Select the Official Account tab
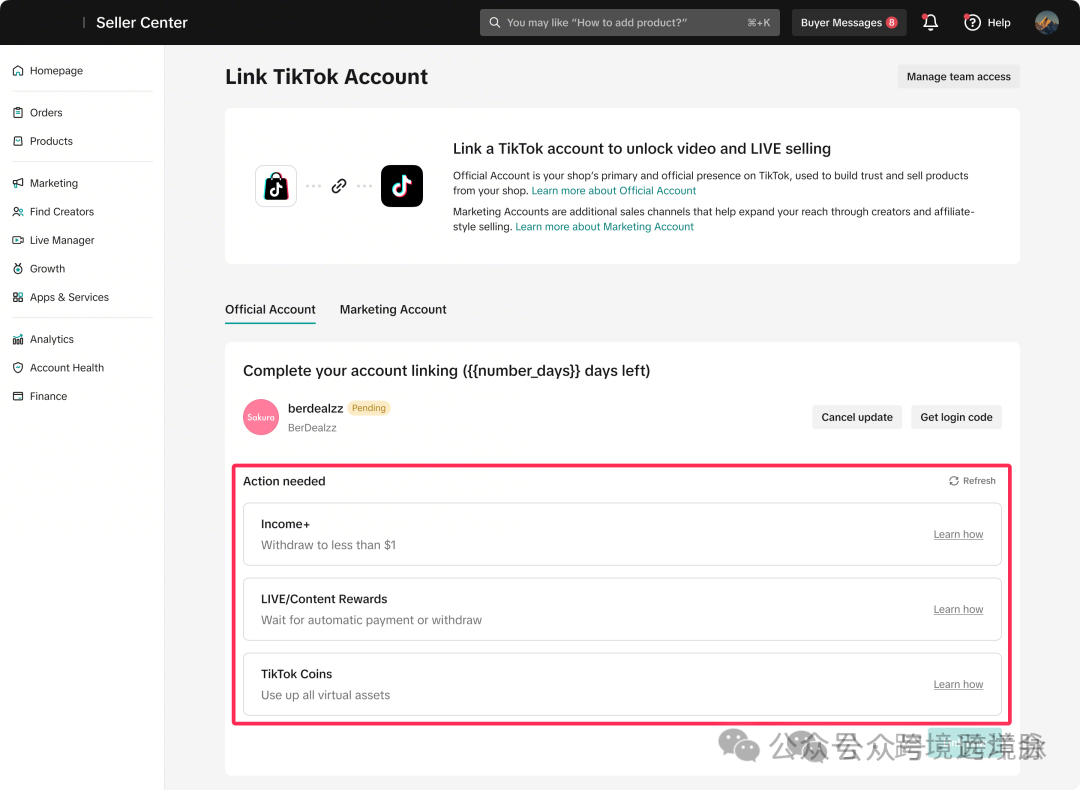The width and height of the screenshot is (1080, 790). (270, 309)
